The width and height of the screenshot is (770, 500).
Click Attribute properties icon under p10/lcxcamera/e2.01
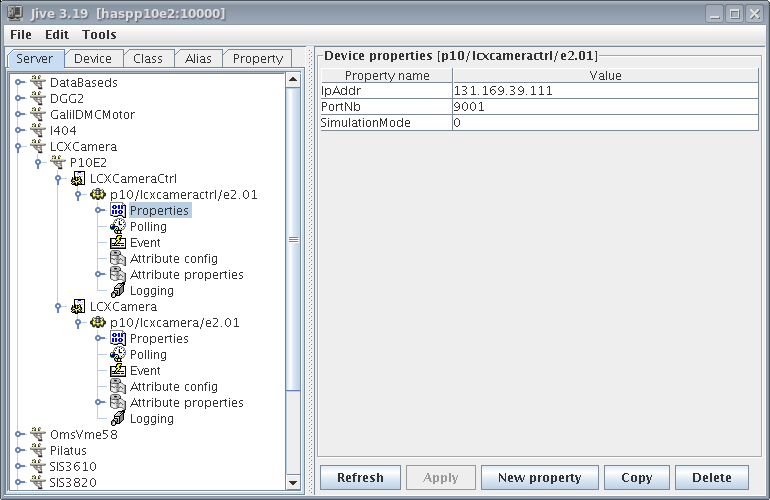(x=118, y=402)
